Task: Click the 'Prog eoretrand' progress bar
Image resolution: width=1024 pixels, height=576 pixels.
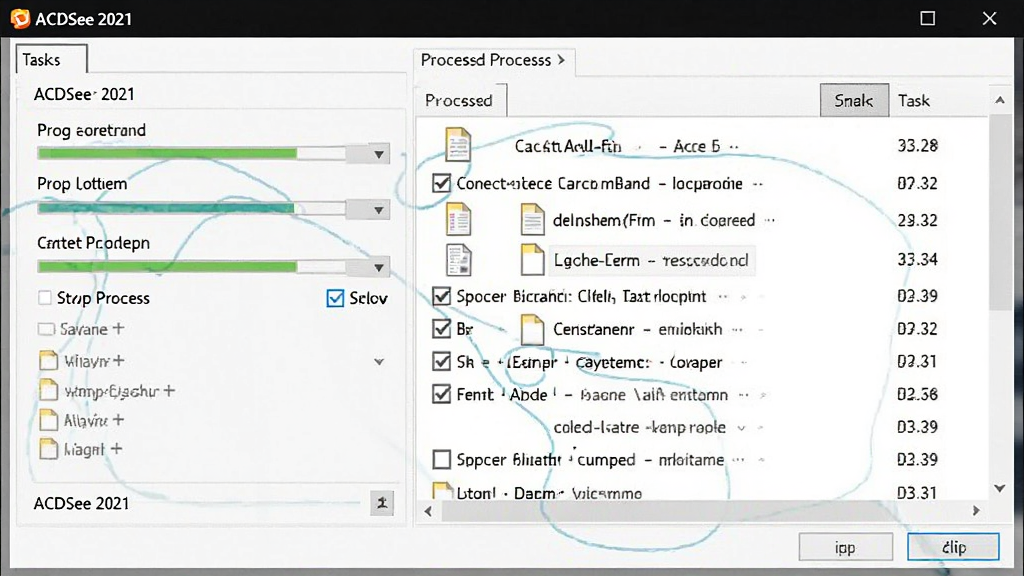Action: [x=191, y=153]
